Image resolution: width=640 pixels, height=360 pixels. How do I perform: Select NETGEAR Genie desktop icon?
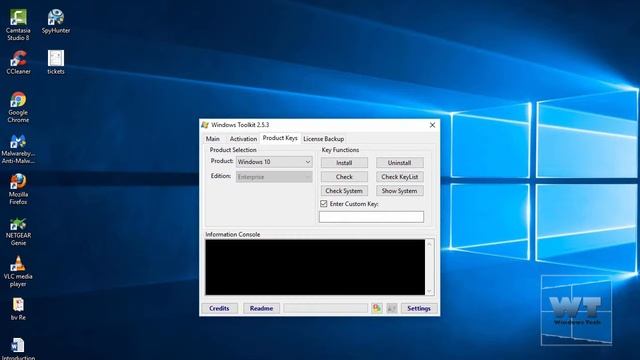(x=18, y=231)
